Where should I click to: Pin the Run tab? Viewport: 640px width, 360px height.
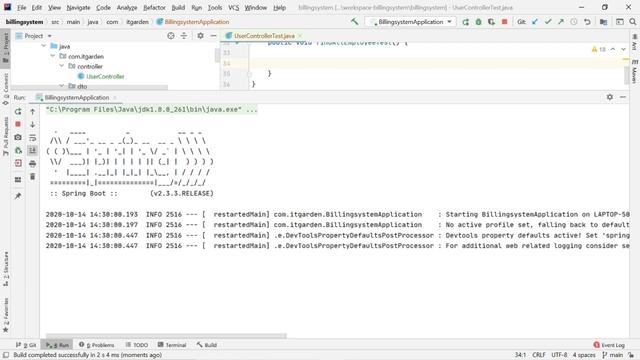coord(18,196)
